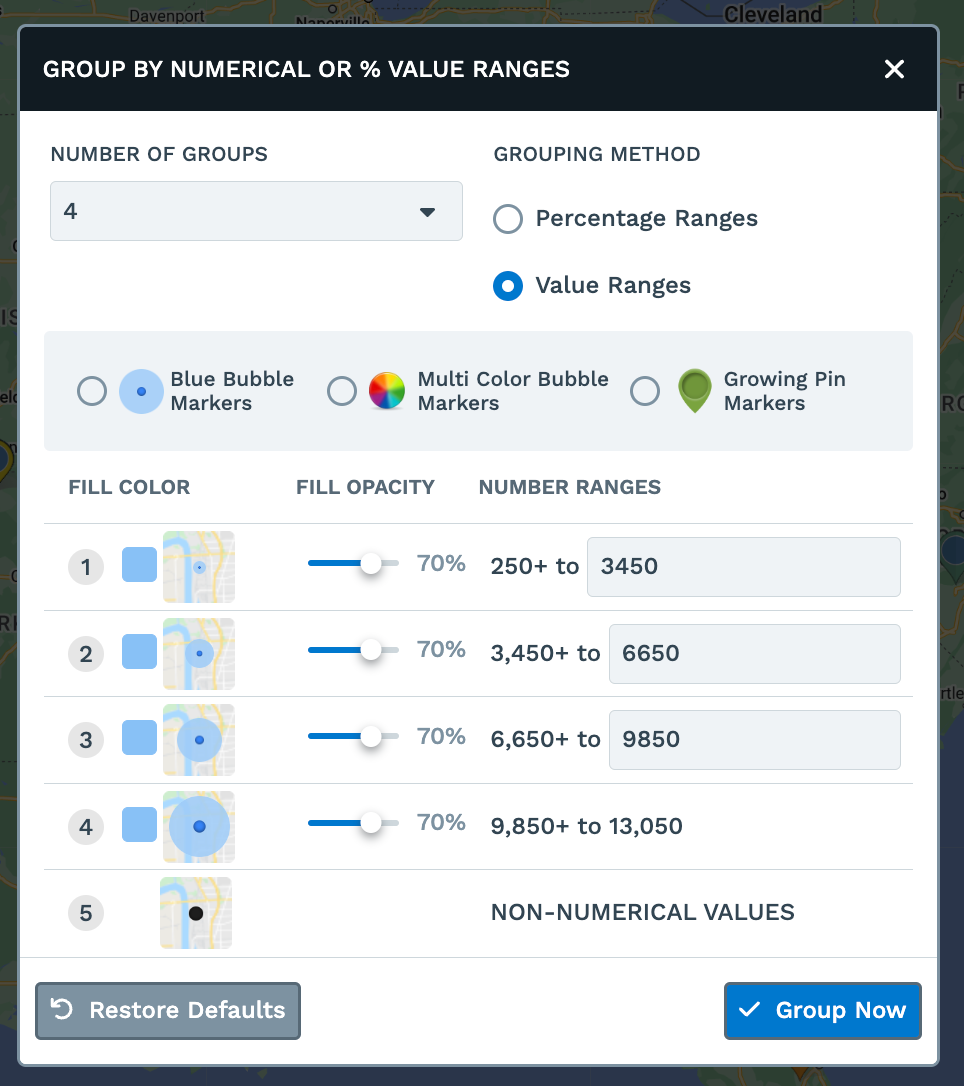This screenshot has height=1086, width=964.
Task: Adjust fill opacity slider for group 3
Action: coord(353,736)
